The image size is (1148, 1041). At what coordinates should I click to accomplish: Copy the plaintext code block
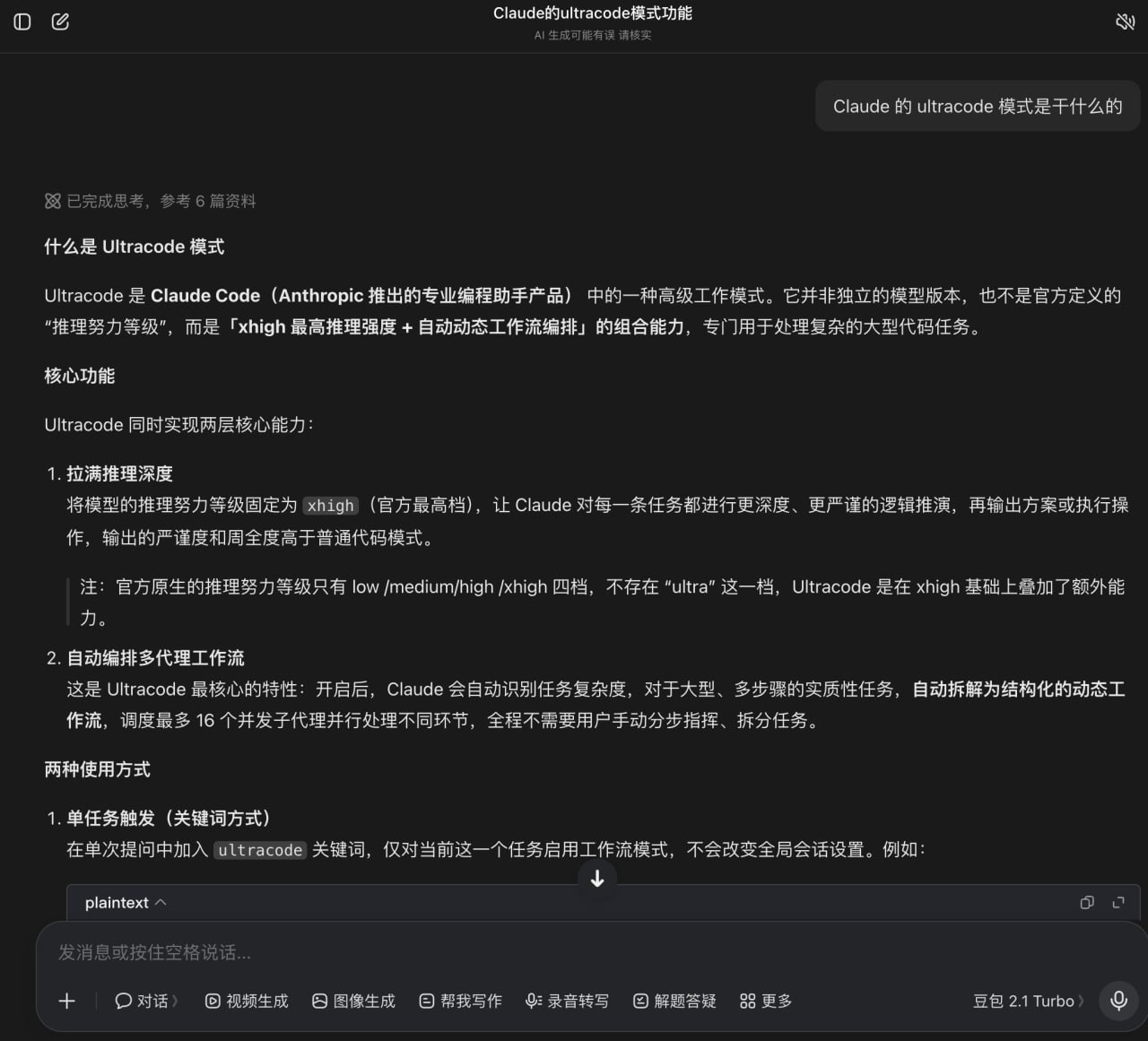[x=1087, y=903]
